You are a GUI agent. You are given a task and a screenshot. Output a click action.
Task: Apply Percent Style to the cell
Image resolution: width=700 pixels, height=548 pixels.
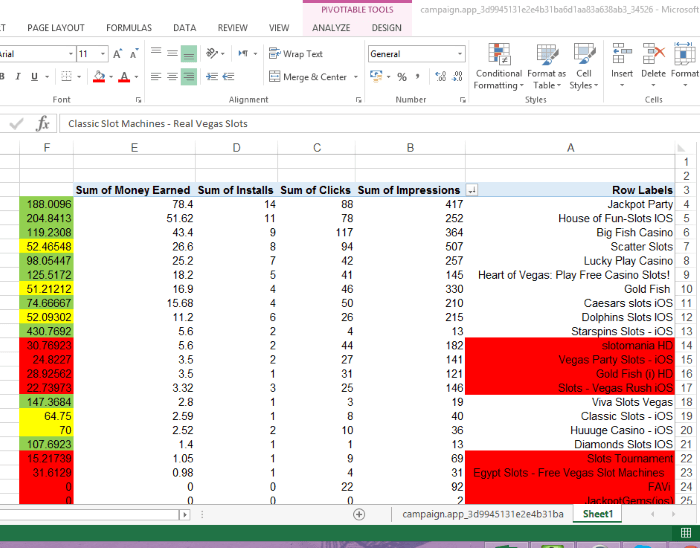pos(402,77)
